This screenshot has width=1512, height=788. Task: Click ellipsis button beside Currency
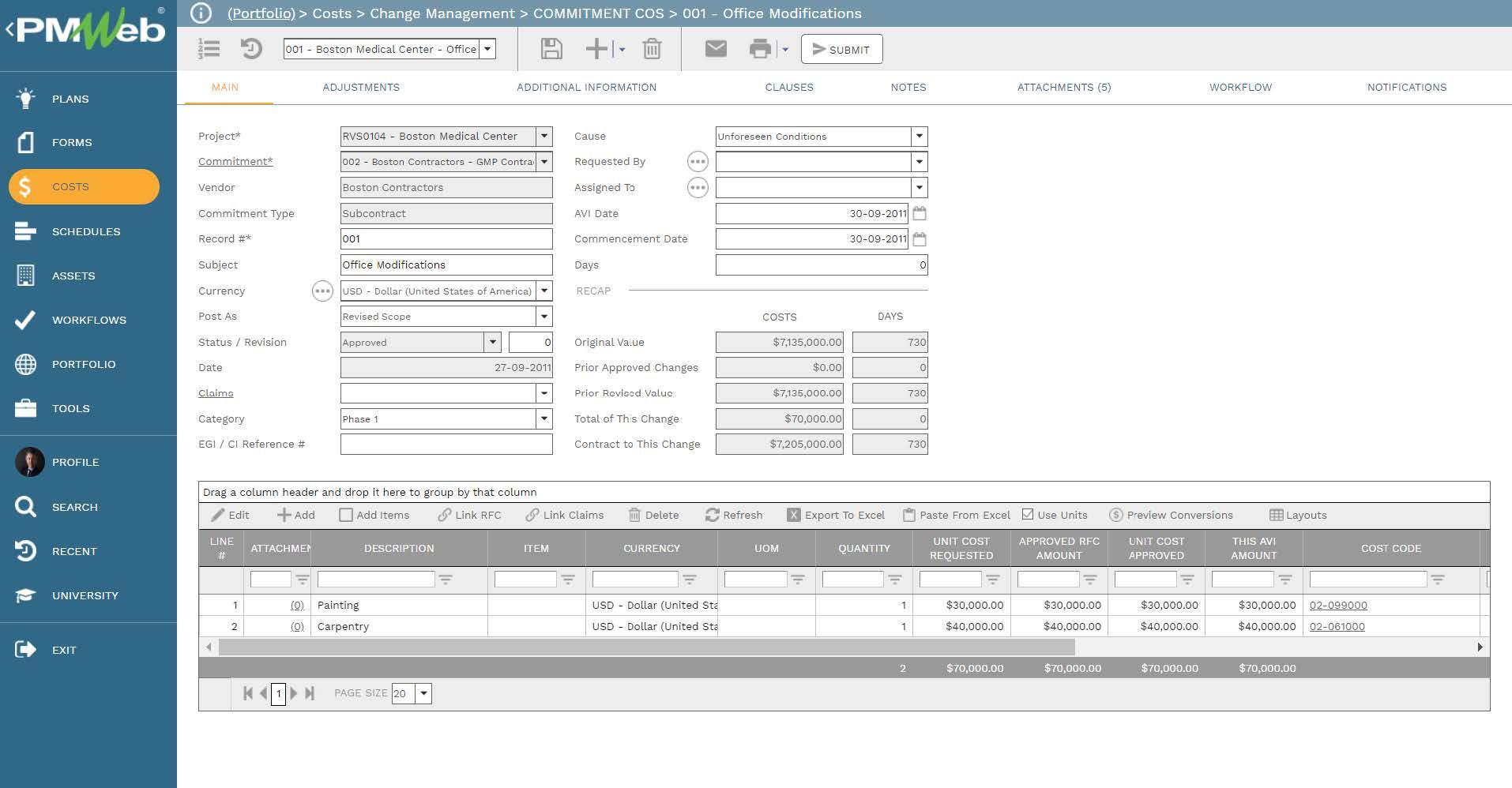[x=322, y=291]
